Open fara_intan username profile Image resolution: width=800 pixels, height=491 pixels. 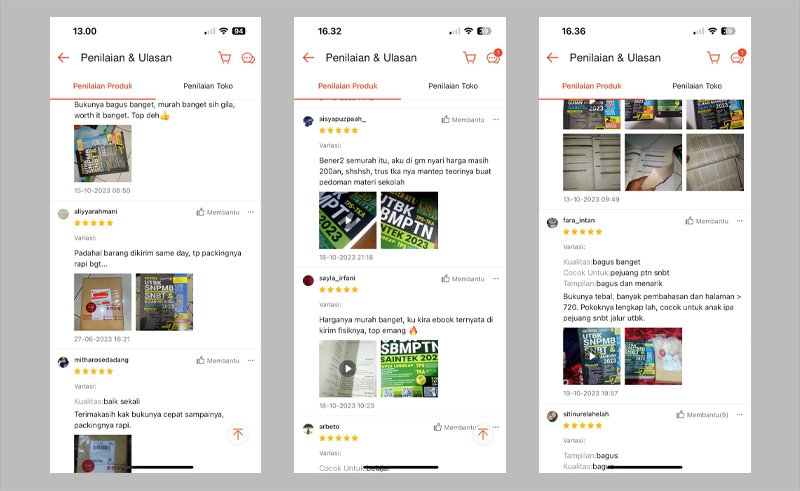click(x=579, y=220)
